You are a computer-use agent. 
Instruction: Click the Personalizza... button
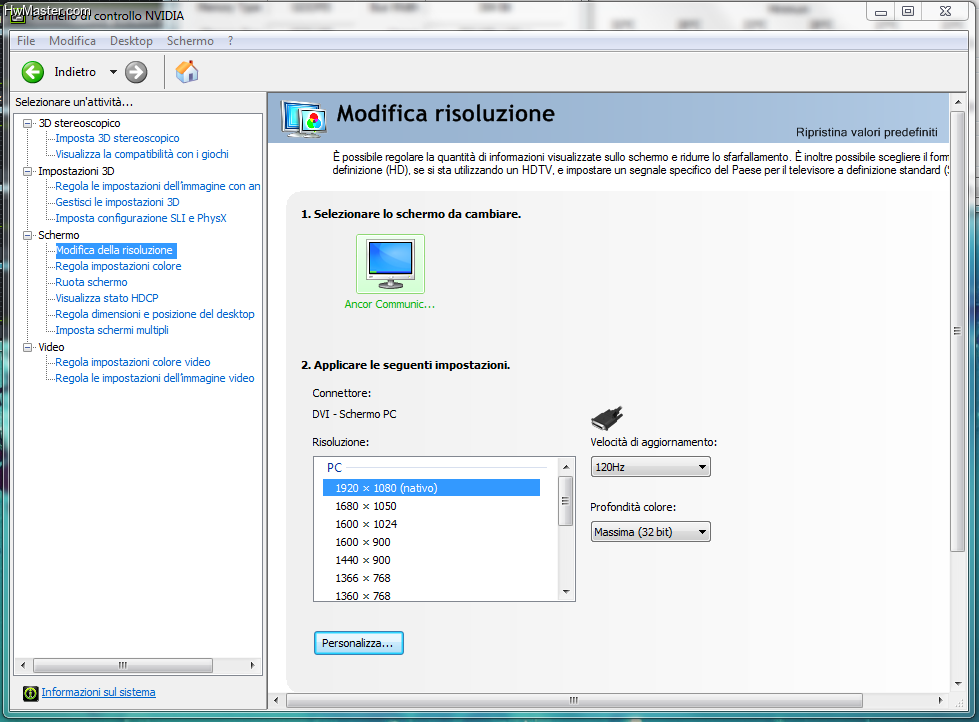(x=358, y=643)
